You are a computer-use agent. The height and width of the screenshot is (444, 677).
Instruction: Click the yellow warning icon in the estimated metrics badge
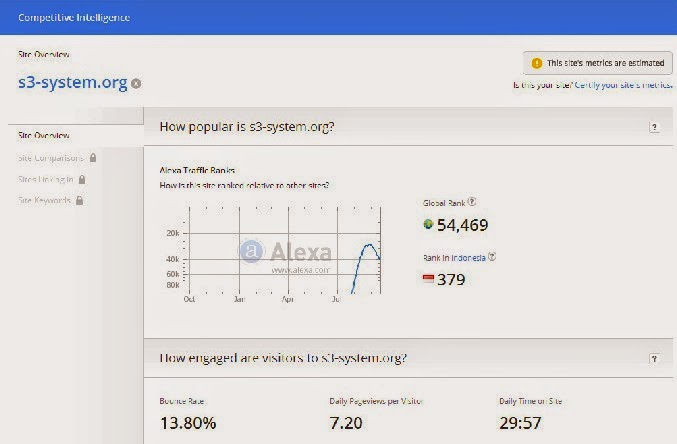tap(536, 63)
